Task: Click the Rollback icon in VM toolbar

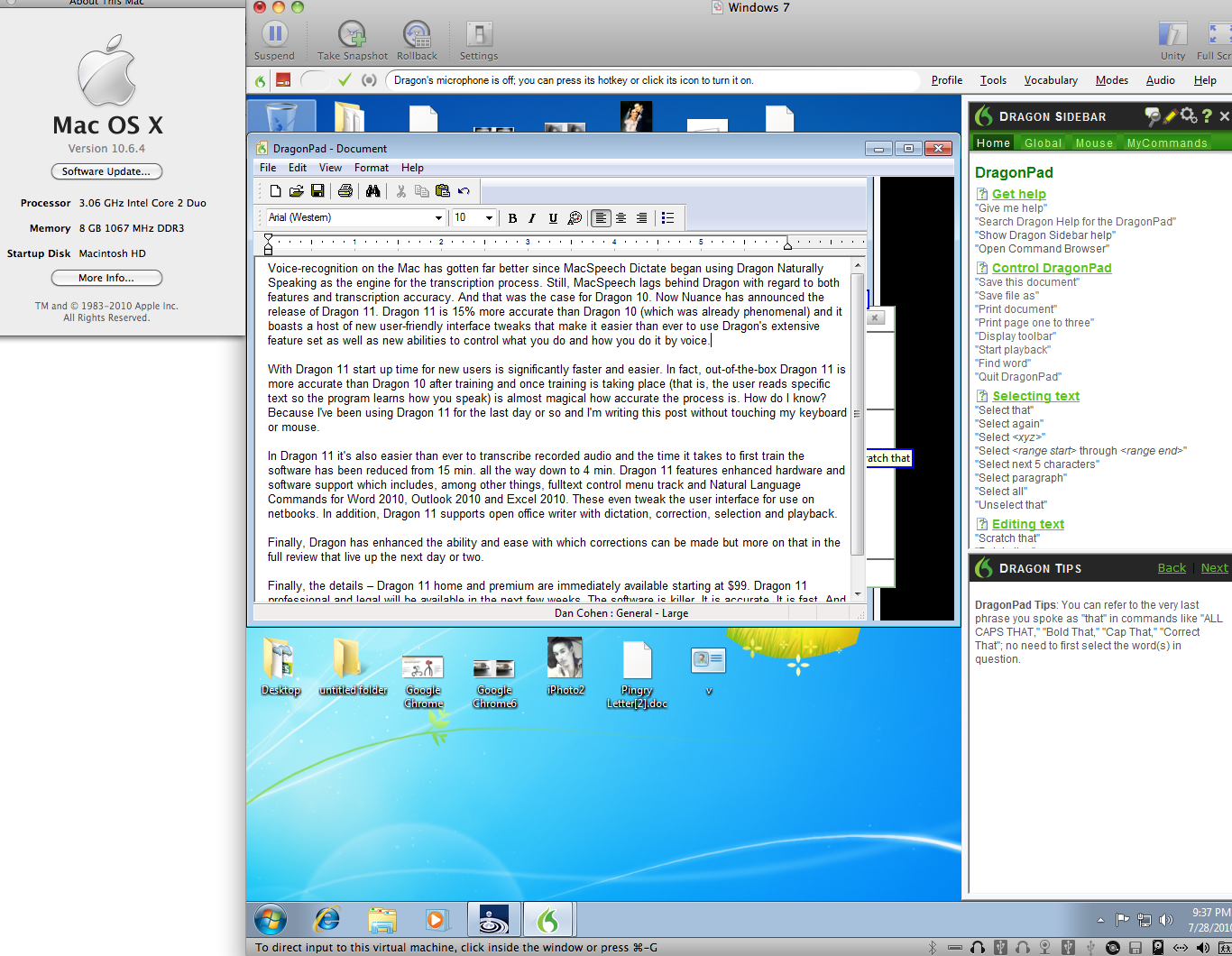Action: coord(417,41)
